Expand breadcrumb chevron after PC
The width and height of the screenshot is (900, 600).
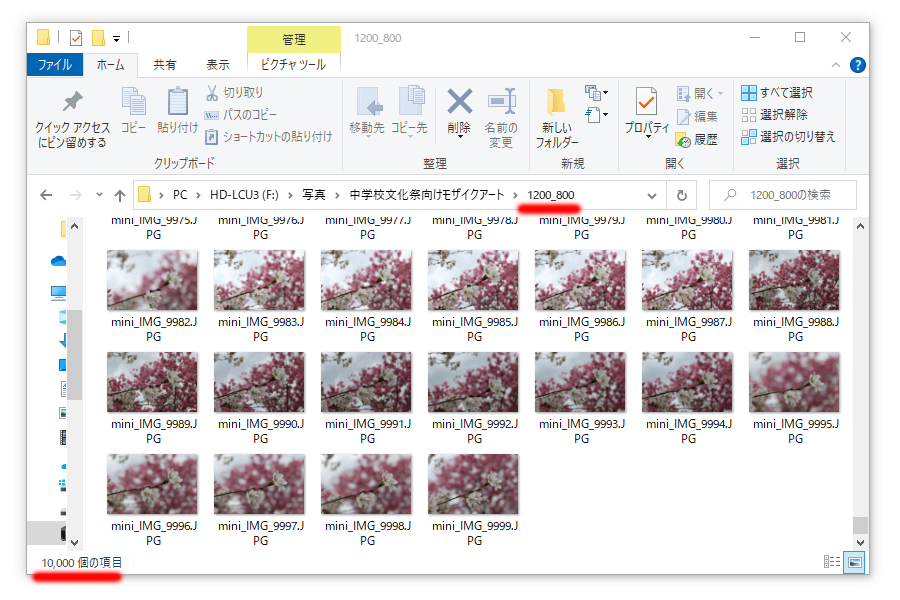coord(197,195)
